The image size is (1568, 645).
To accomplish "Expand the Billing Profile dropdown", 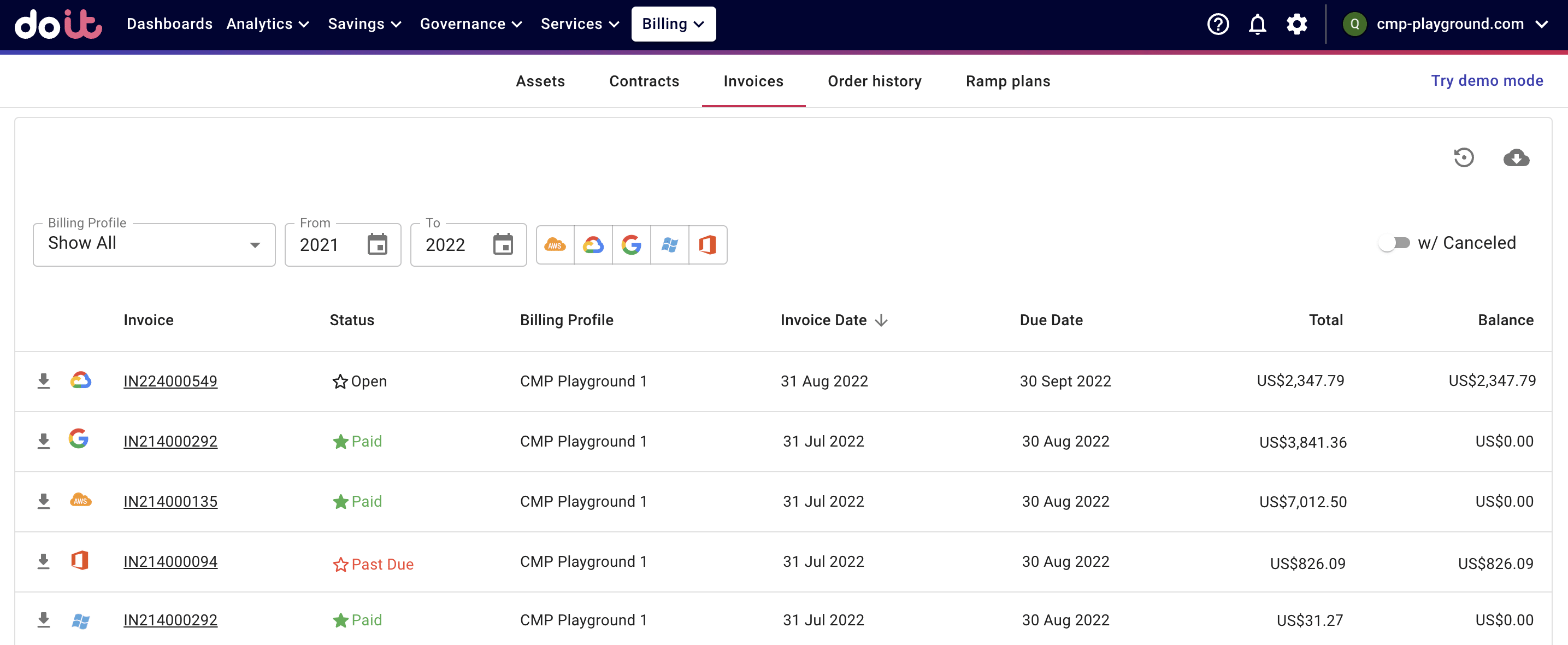I will (154, 244).
